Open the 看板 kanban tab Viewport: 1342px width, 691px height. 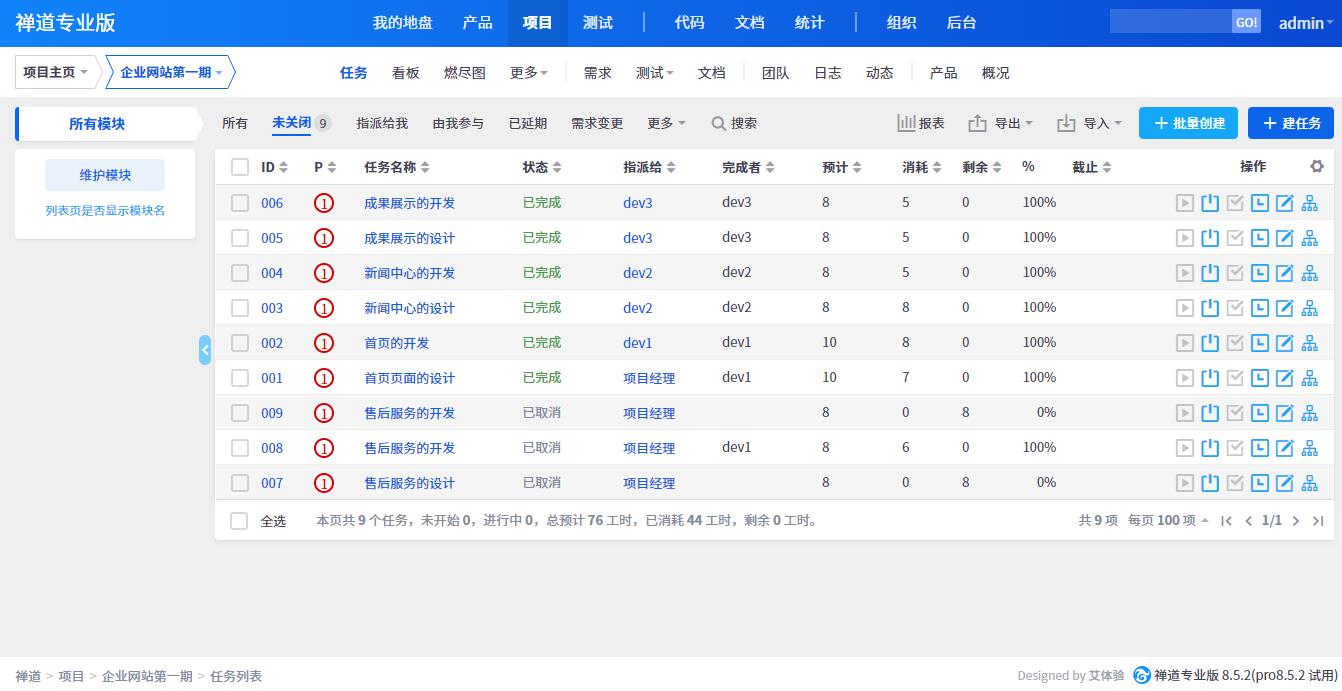[x=406, y=73]
